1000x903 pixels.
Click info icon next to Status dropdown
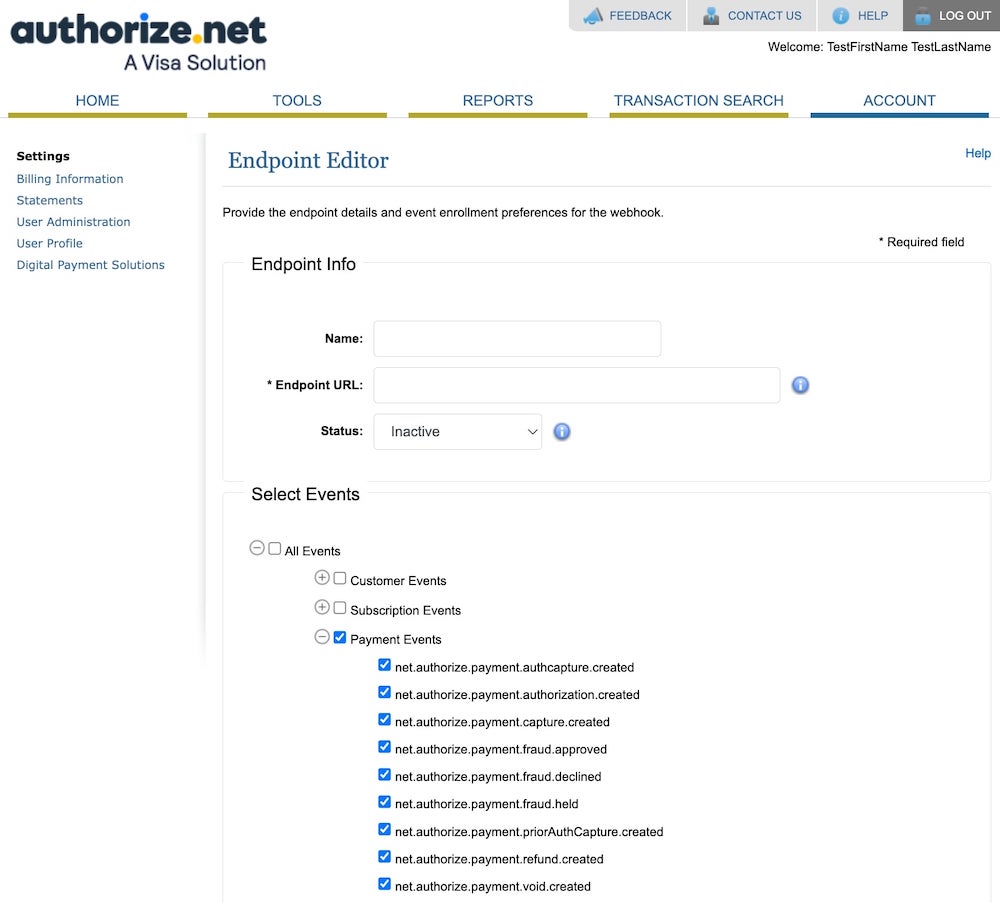[561, 431]
